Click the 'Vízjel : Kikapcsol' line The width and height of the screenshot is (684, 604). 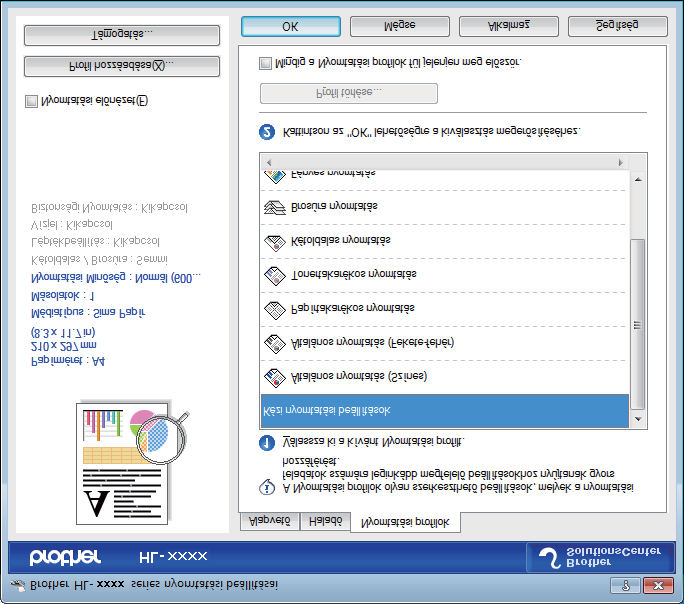72,225
